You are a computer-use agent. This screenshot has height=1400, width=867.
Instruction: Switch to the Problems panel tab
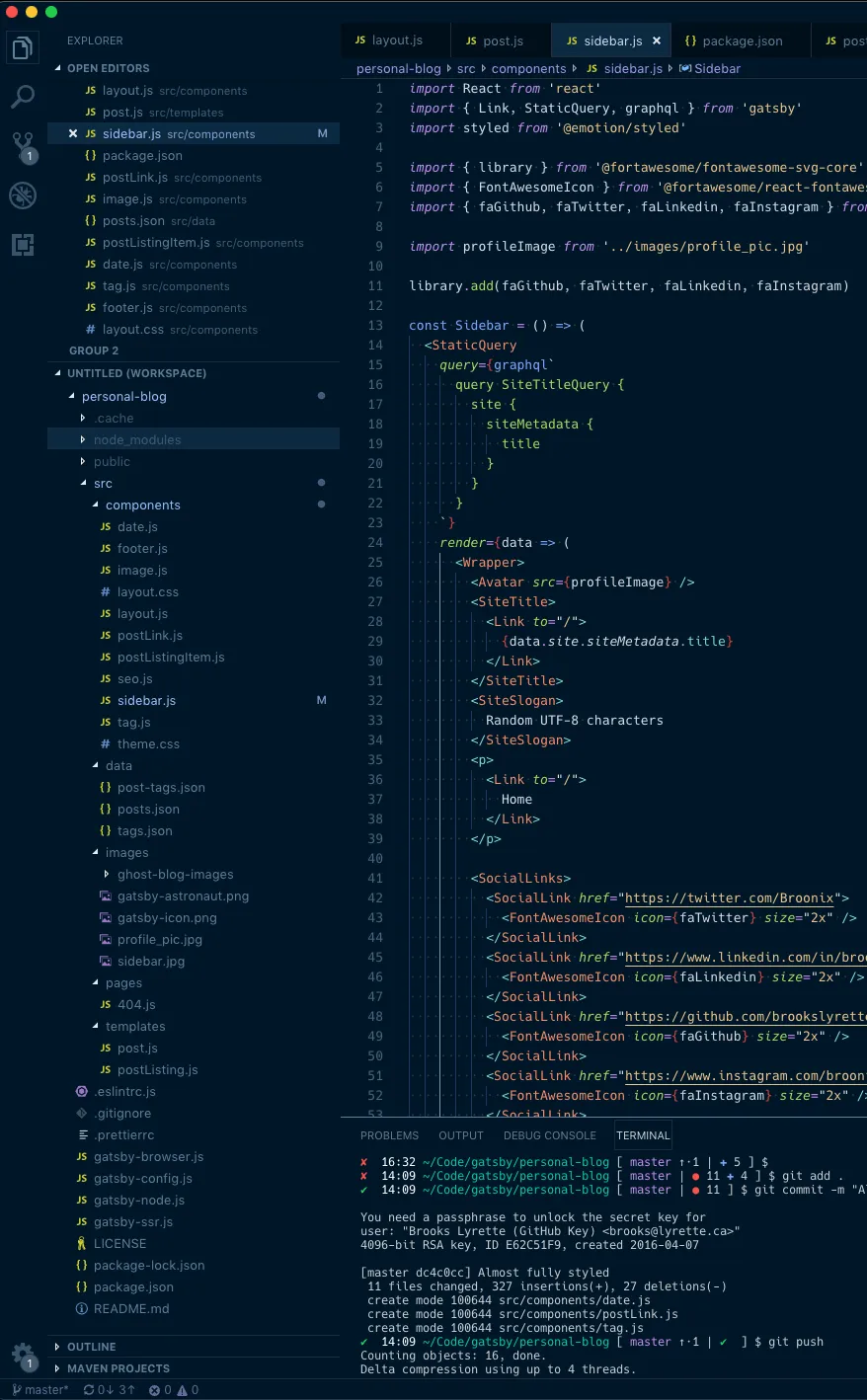coord(389,1135)
